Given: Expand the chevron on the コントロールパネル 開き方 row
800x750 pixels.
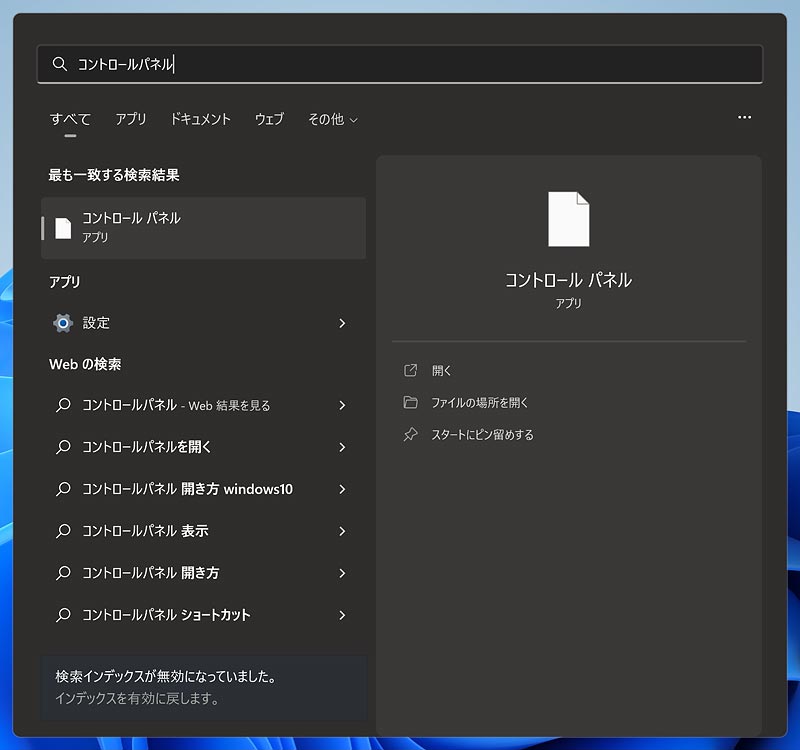Looking at the screenshot, I should click(342, 573).
